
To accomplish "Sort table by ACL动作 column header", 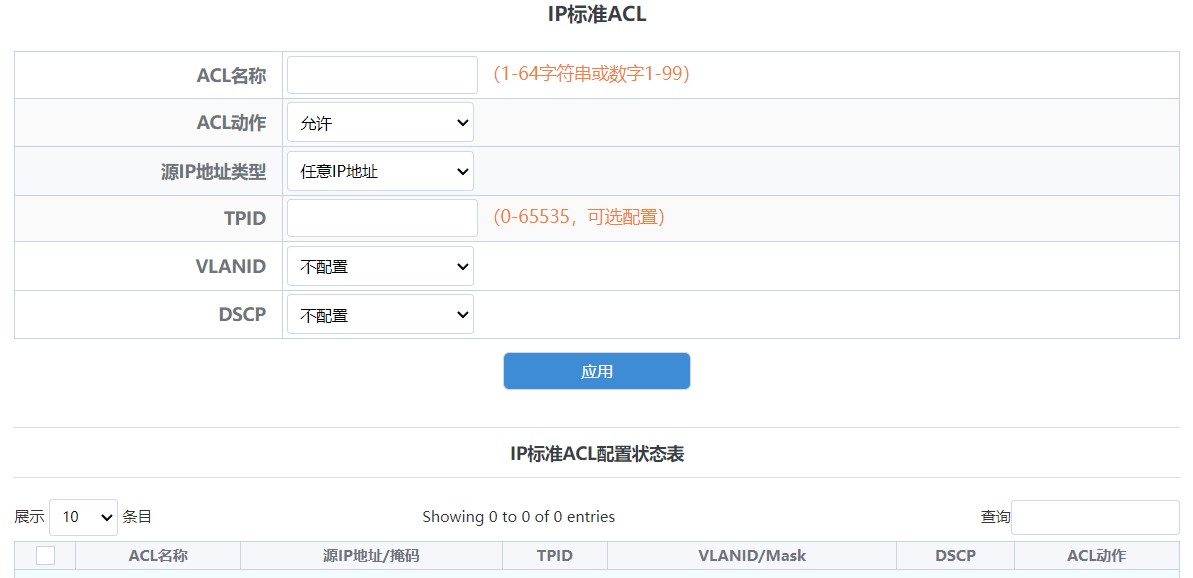I will (1096, 556).
